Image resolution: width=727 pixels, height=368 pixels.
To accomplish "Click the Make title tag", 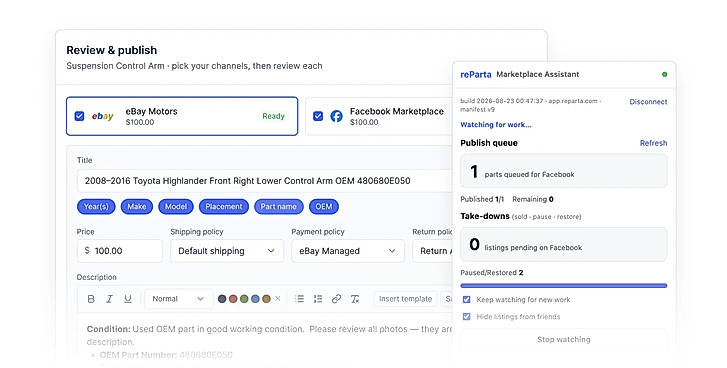I will pos(137,207).
